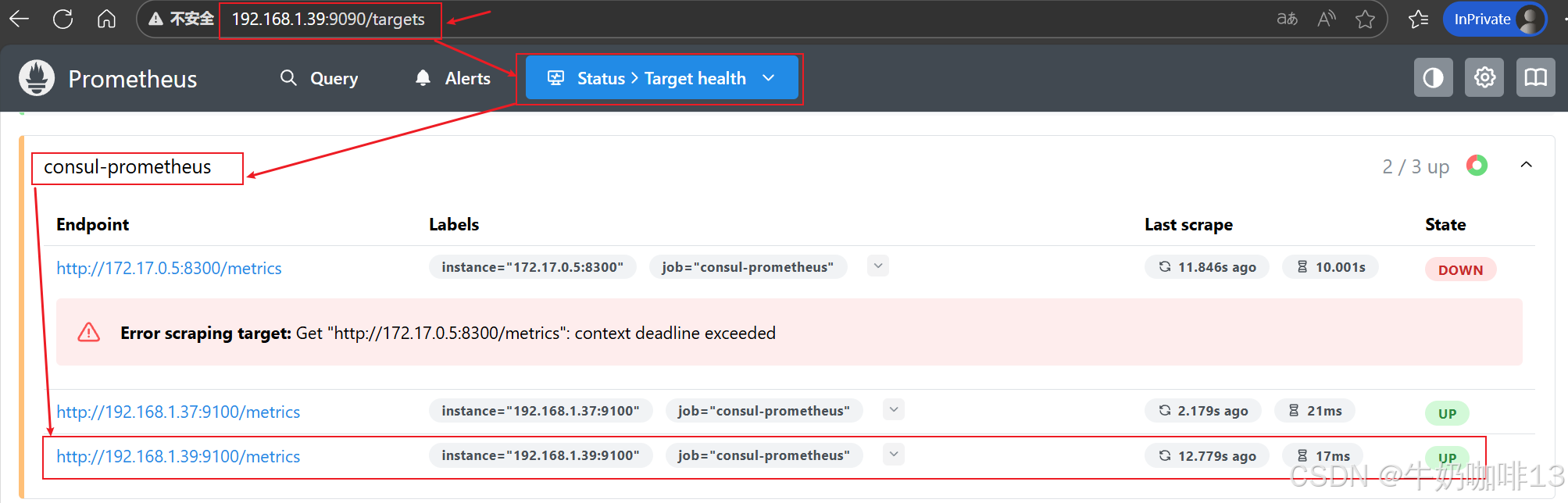The image size is (1568, 503).
Task: Click job label in the 192.168.1.39 row
Action: (x=764, y=455)
